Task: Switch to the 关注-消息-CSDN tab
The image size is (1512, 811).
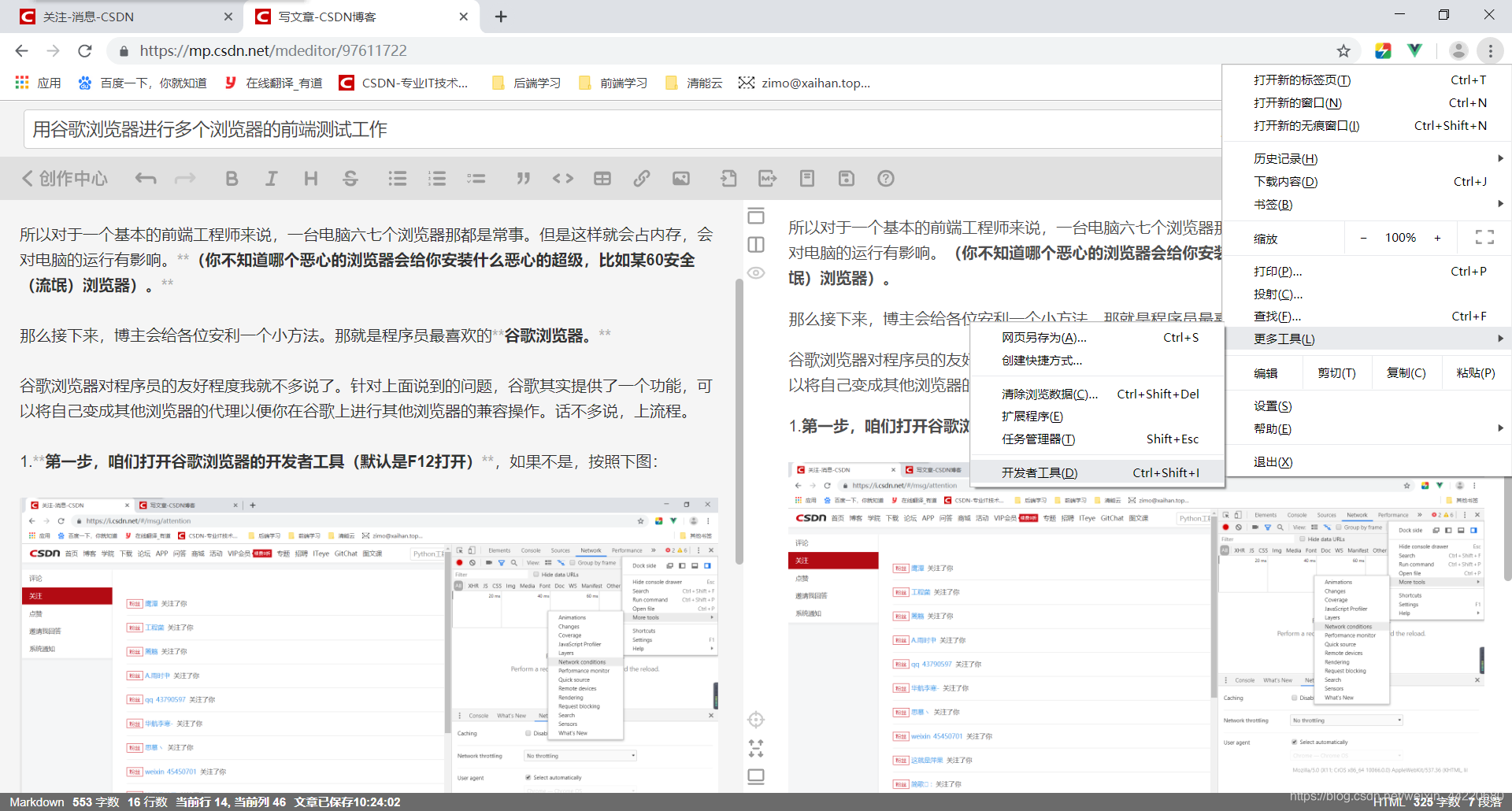Action: [x=122, y=17]
